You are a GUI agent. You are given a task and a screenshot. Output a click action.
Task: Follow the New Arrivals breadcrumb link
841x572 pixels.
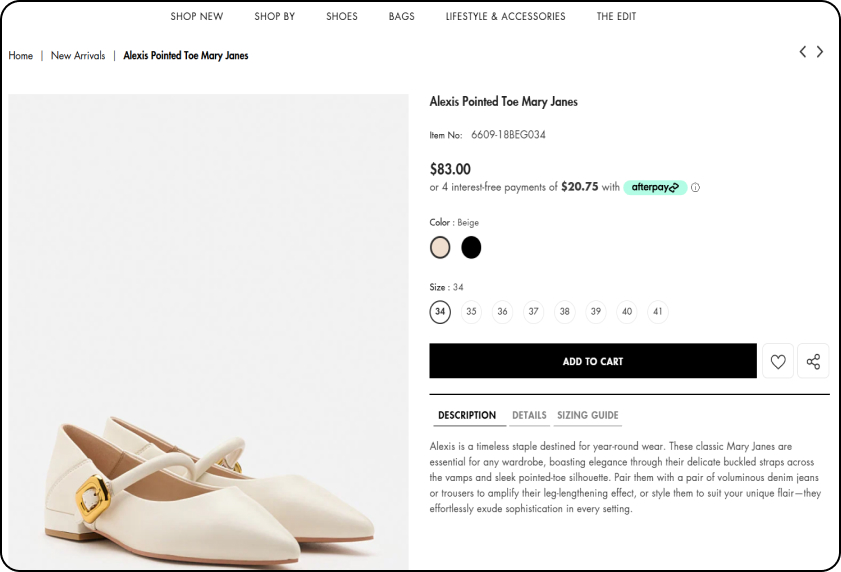pos(78,55)
